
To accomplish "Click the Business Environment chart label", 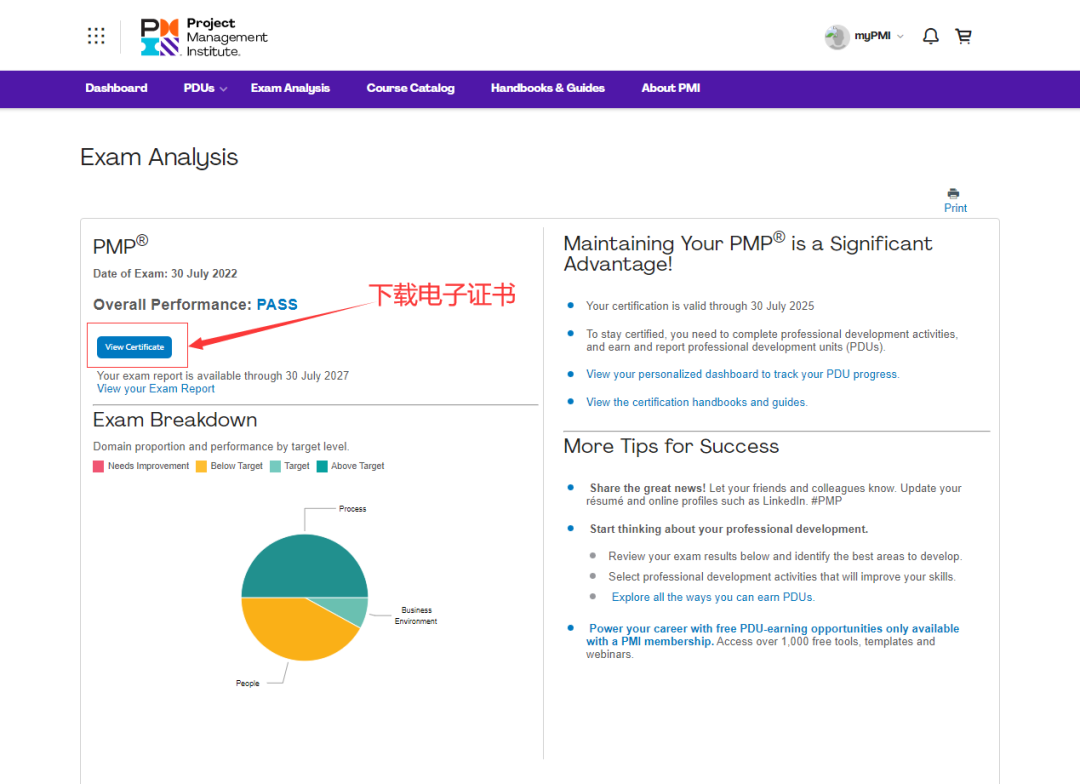I will pos(416,615).
